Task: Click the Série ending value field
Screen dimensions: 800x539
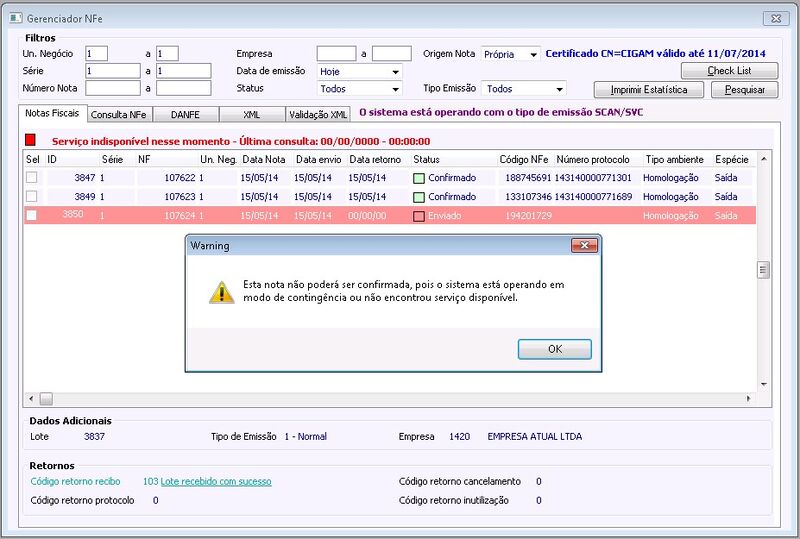Action: [184, 71]
